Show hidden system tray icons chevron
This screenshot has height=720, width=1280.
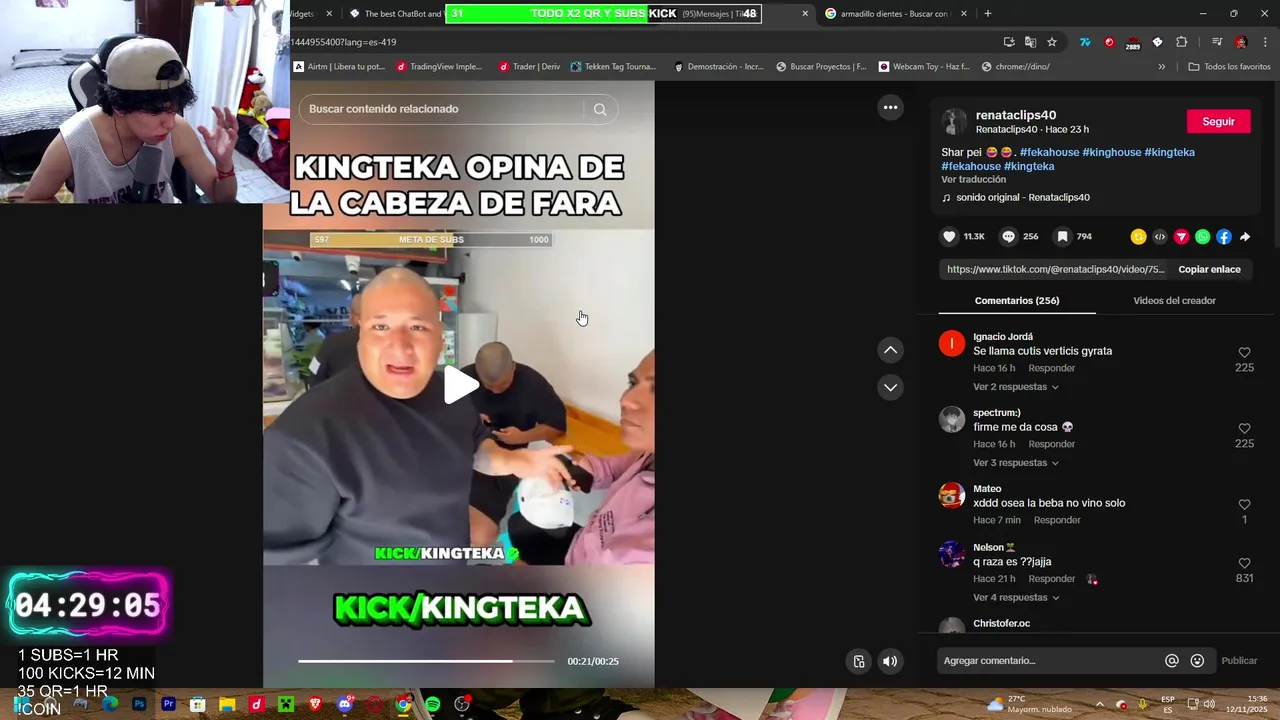(1099, 704)
